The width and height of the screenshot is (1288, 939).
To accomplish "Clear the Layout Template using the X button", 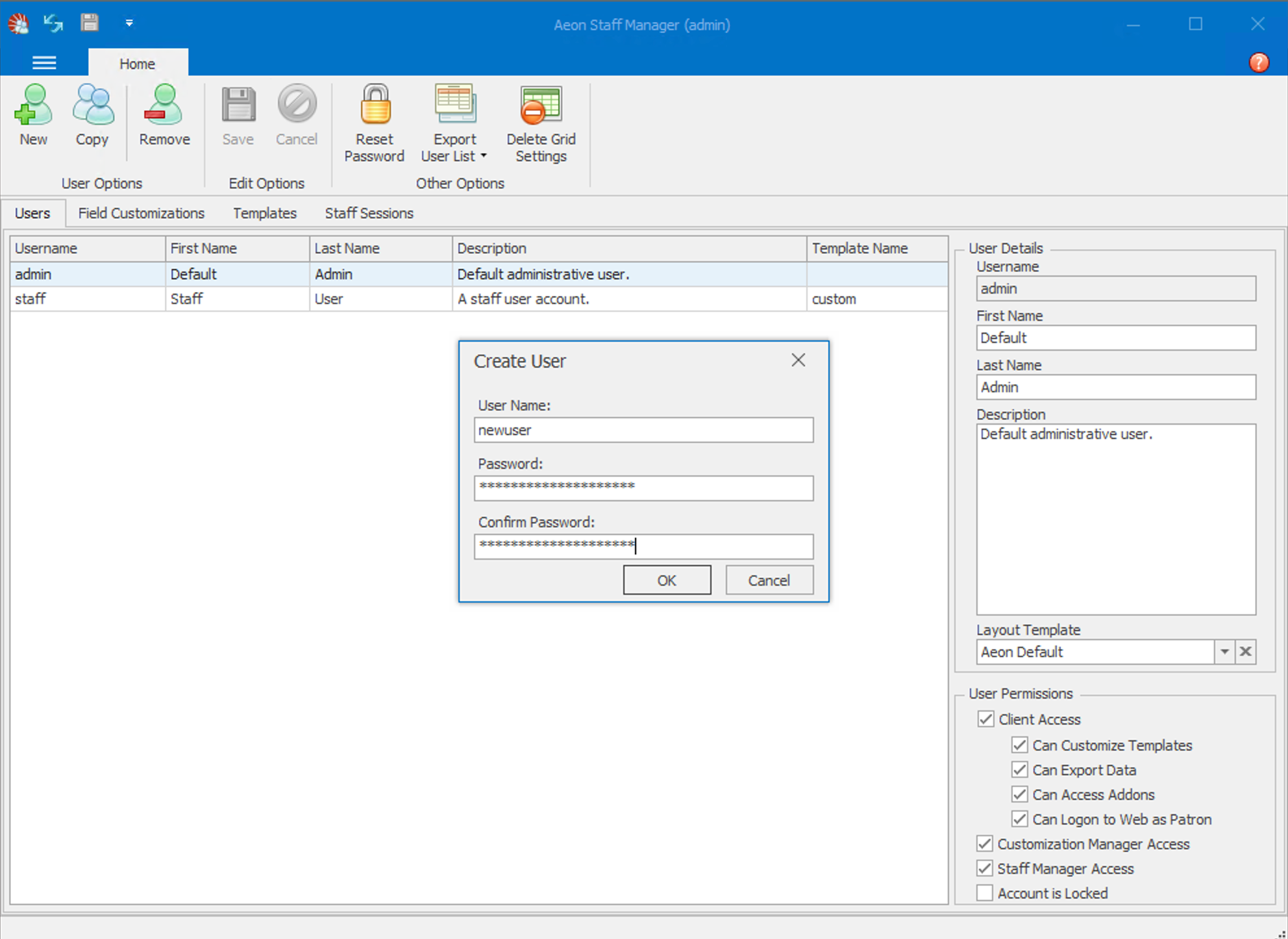I will [x=1245, y=652].
